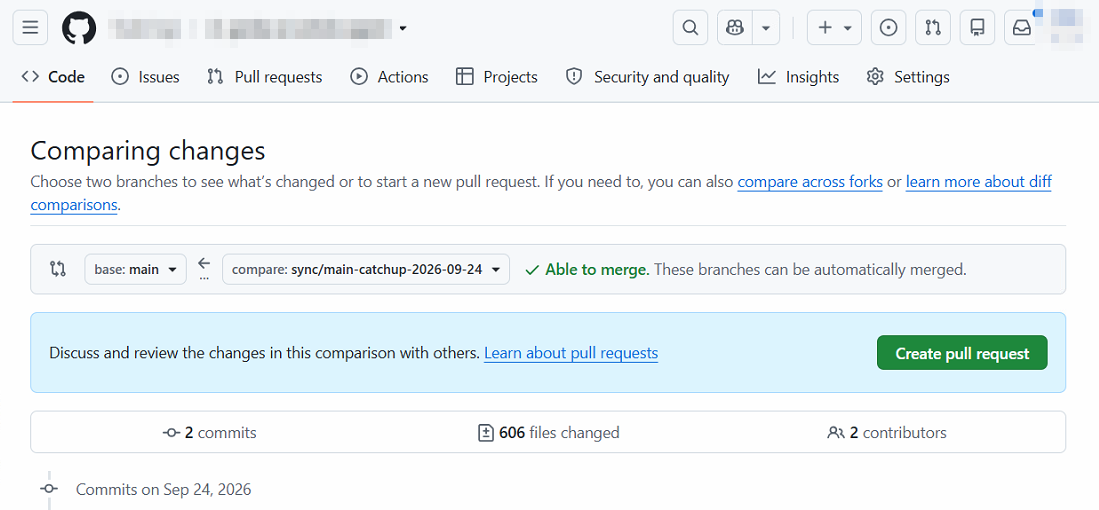Open pull requests icon in top header

933,28
